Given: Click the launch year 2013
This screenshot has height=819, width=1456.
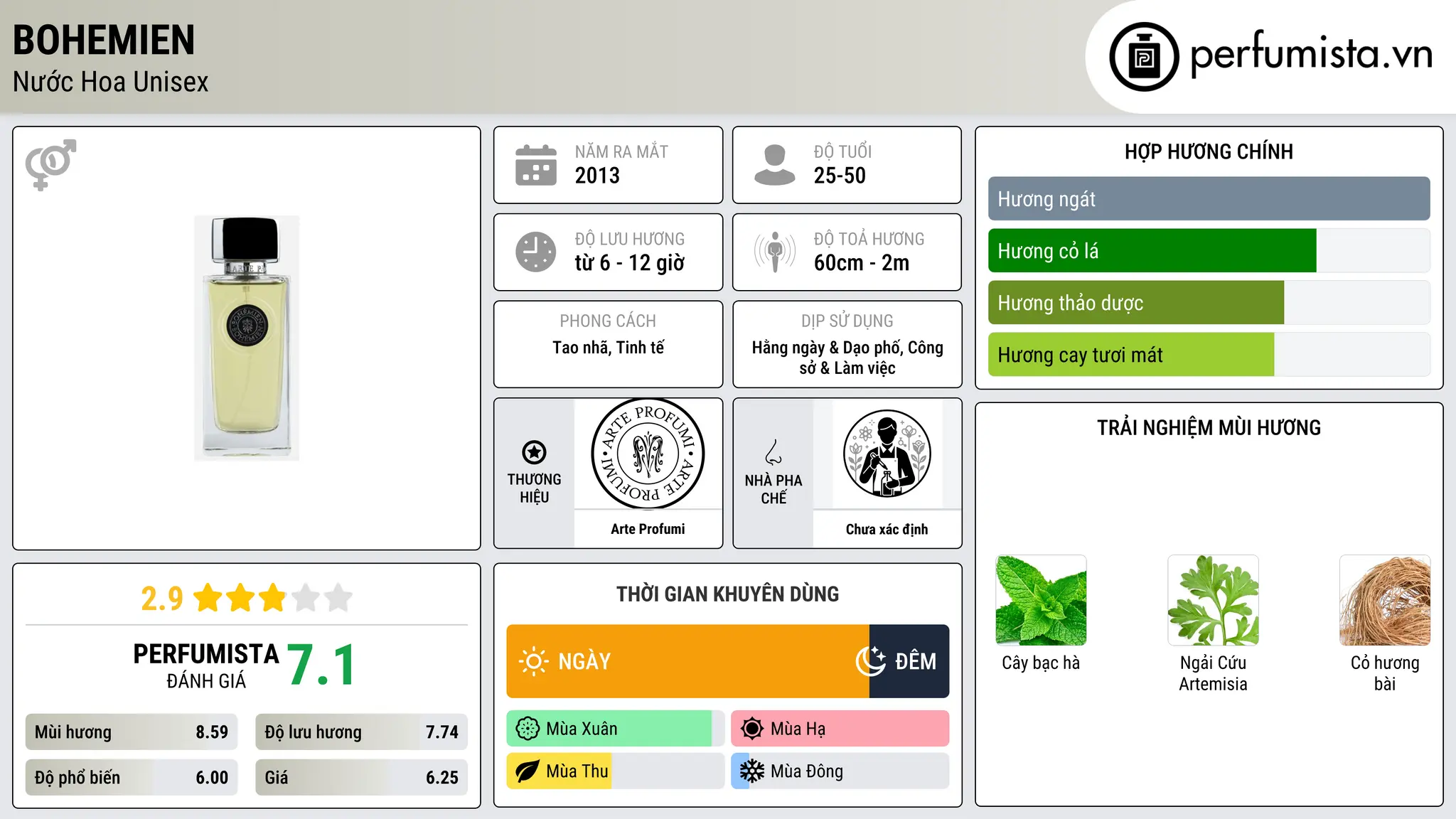Looking at the screenshot, I should (597, 176).
